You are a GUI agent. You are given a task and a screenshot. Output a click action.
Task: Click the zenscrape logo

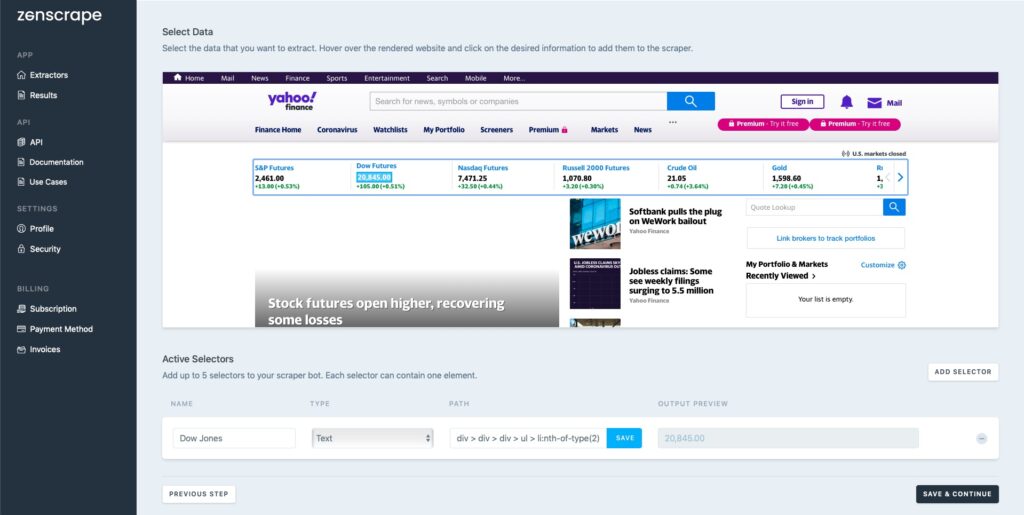coord(59,16)
